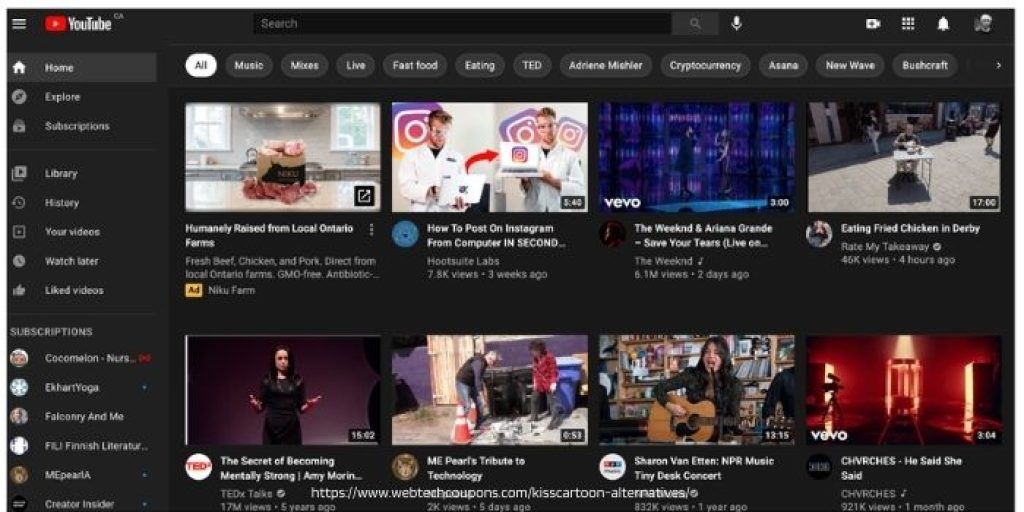Screen dimensions: 1024x512
Task: Click the EkhartYoga channel avatar
Action: click(20, 387)
